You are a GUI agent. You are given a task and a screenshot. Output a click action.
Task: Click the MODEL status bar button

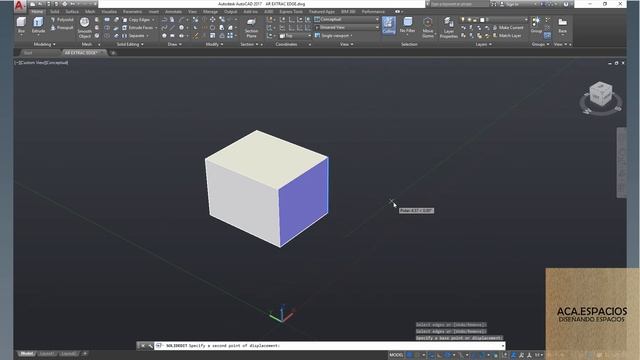396,355
